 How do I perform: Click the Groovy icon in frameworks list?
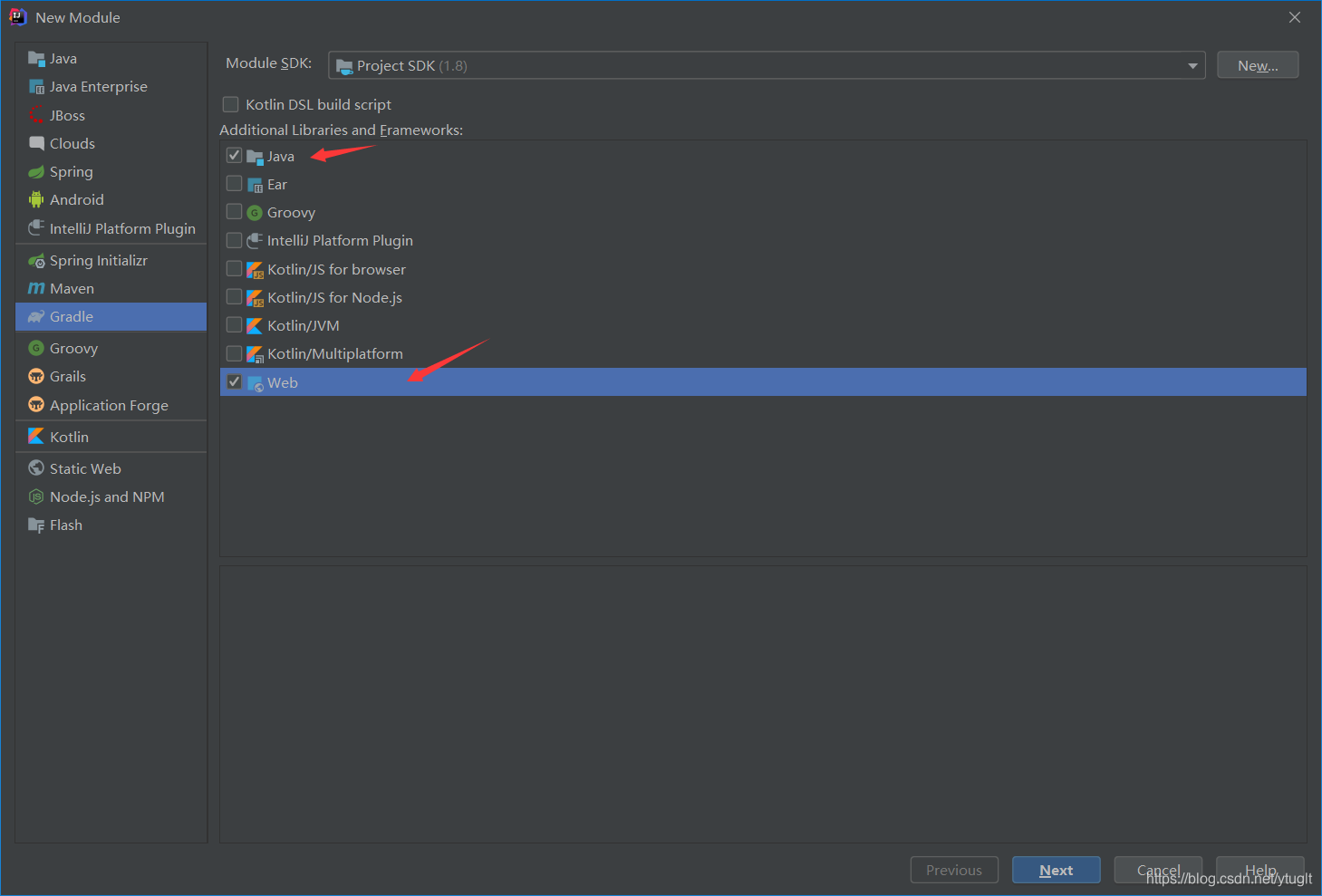click(x=255, y=213)
